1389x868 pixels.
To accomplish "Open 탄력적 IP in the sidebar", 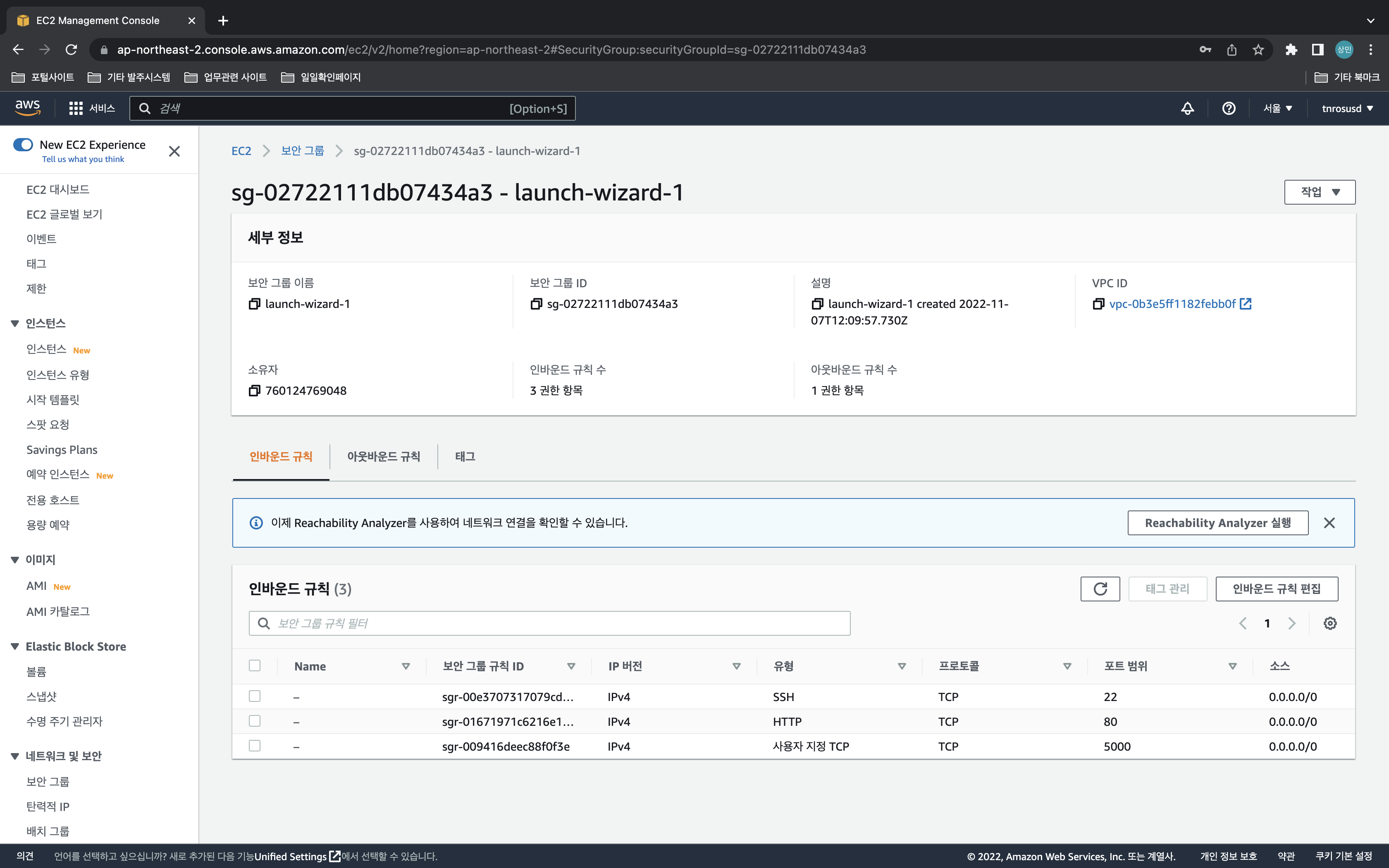I will (48, 806).
